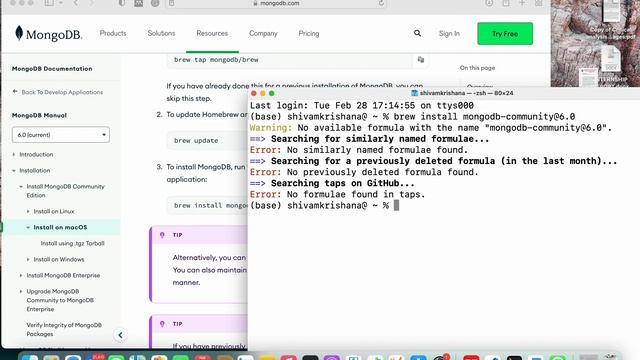Open the Safari privacy shield icon
This screenshot has width=640, height=360.
click(122, 3)
